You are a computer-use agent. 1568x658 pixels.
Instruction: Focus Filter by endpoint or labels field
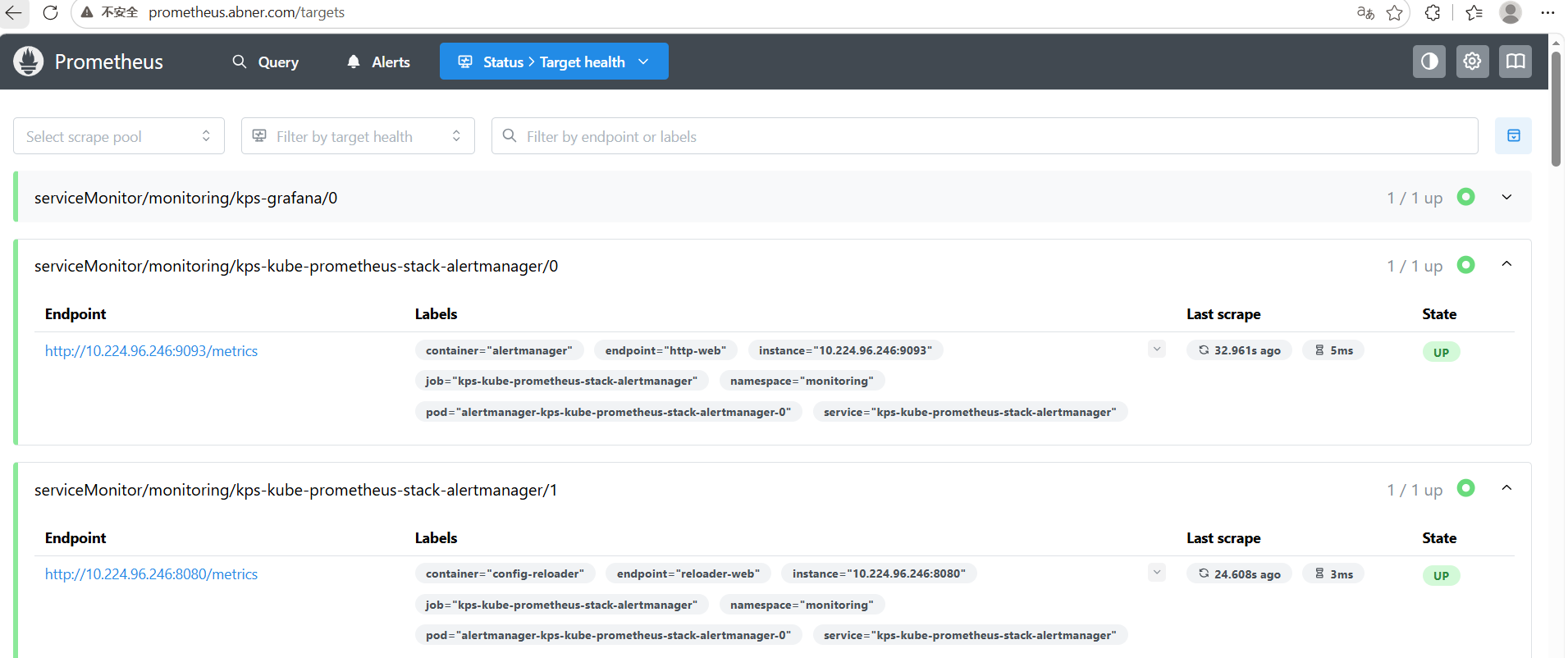click(x=985, y=136)
